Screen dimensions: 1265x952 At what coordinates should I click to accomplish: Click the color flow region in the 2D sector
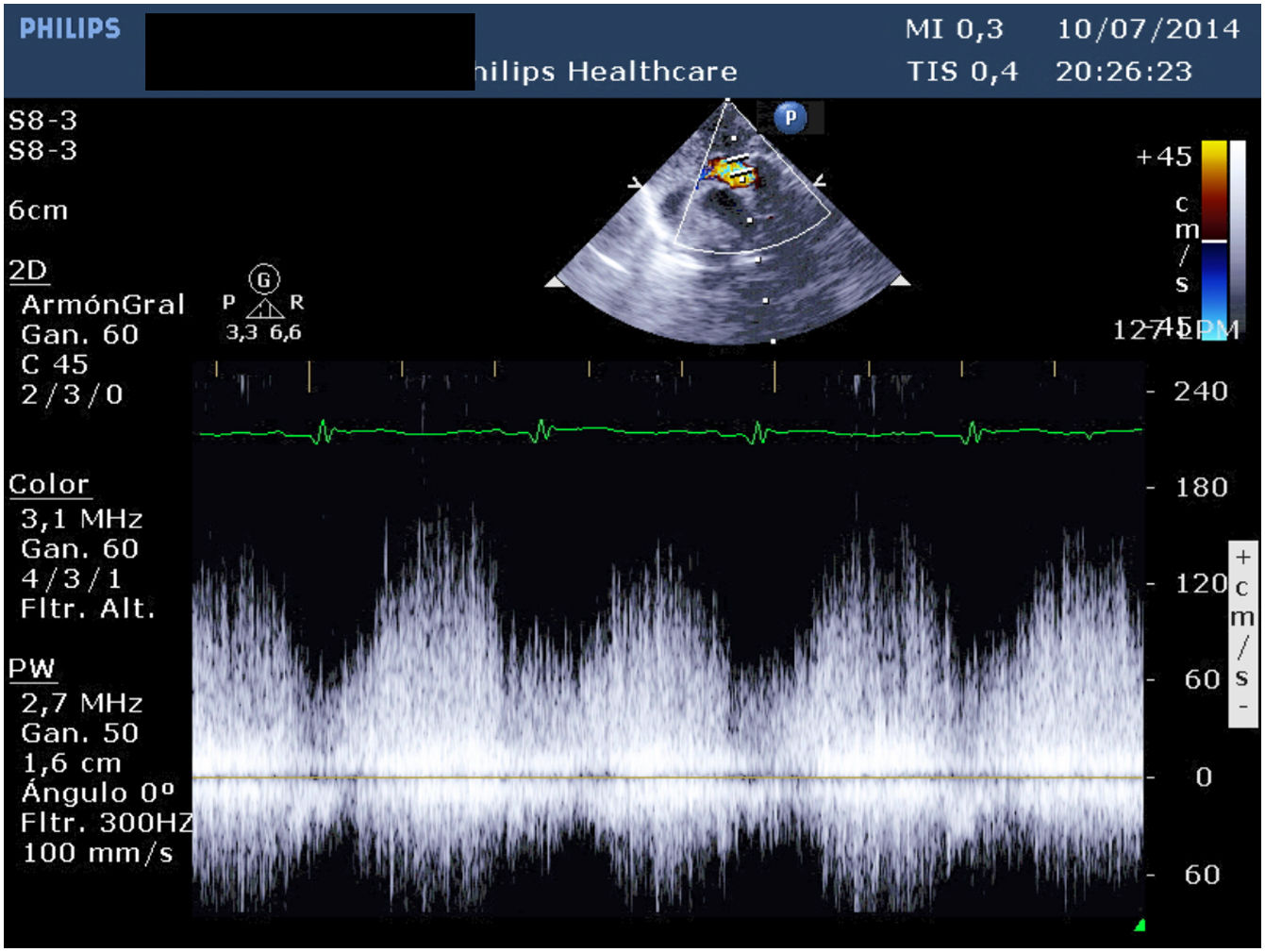[730, 172]
